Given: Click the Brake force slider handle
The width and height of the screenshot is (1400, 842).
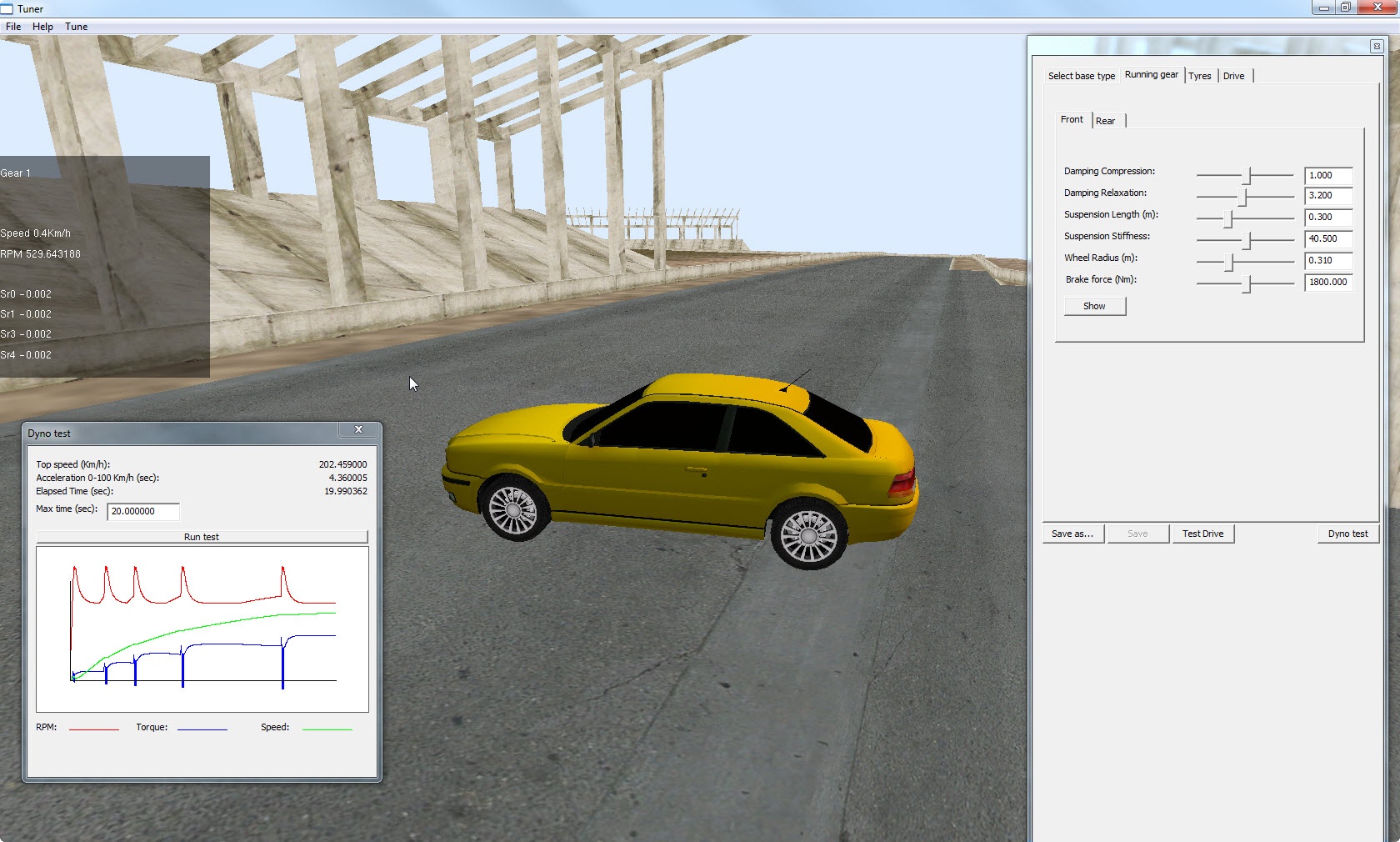Looking at the screenshot, I should 1247,283.
